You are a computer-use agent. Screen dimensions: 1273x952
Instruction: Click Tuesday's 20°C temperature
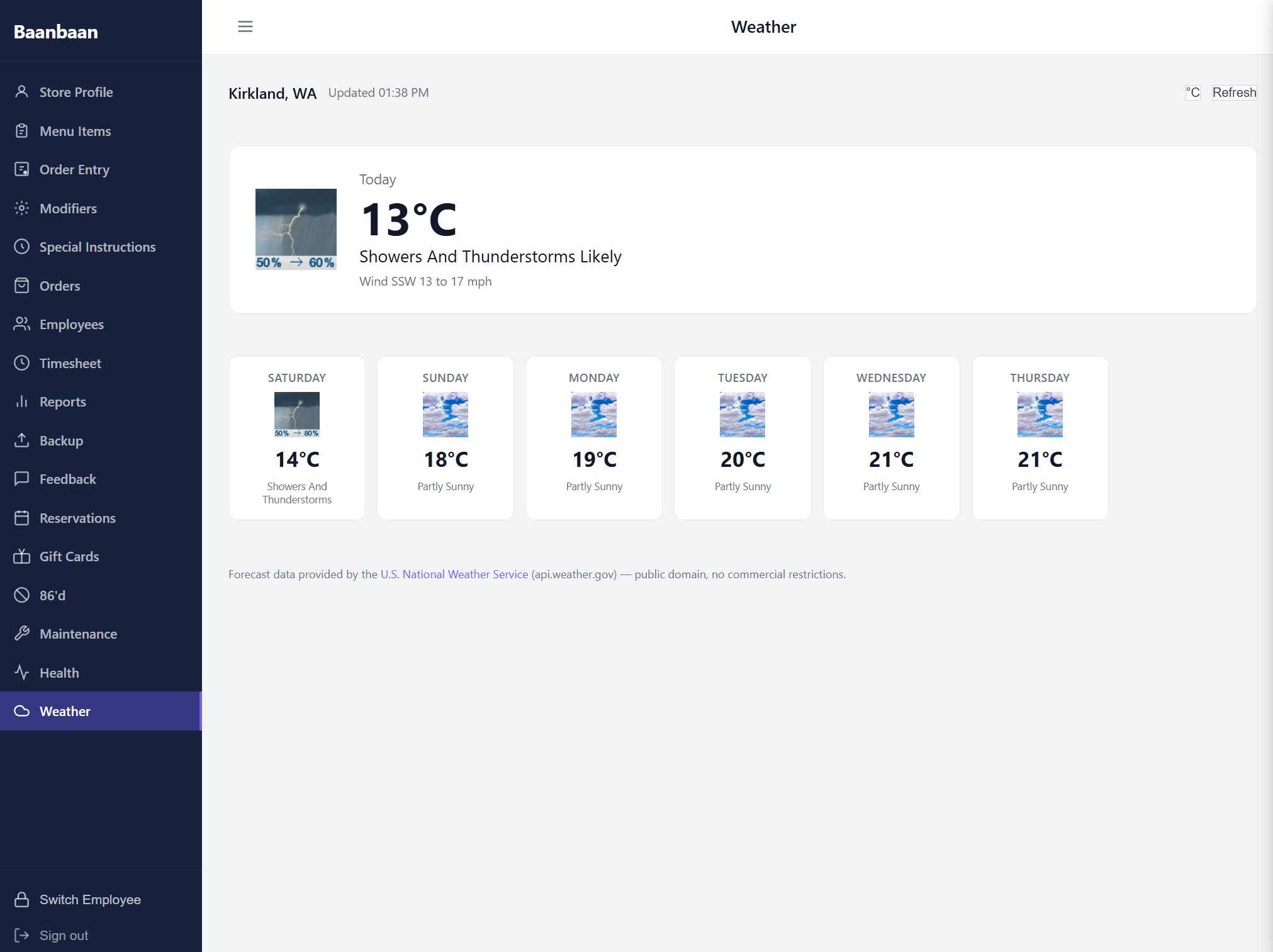[x=743, y=459]
